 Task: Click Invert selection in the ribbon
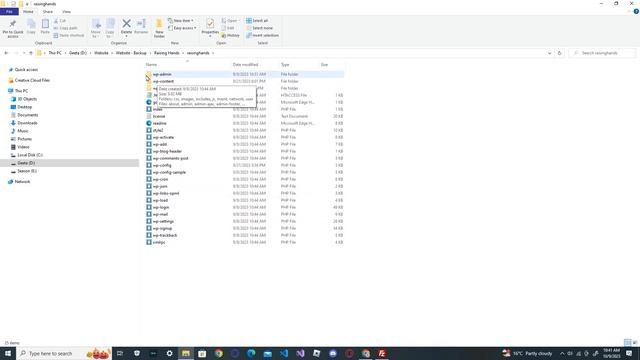click(262, 36)
